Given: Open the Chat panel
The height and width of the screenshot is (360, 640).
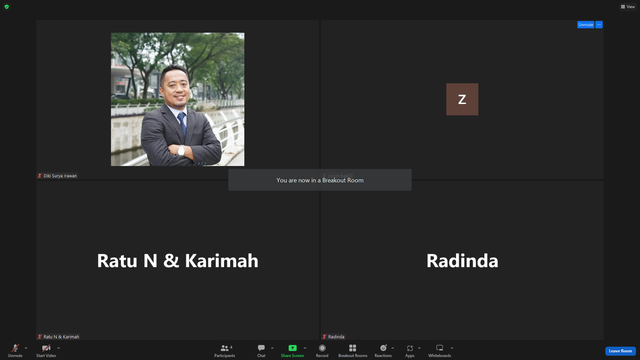Looking at the screenshot, I should pos(261,350).
